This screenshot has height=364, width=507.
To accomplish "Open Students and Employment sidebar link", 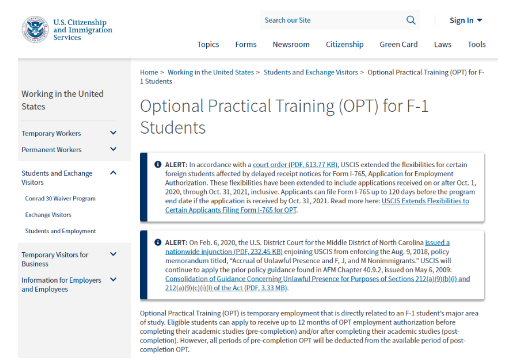I will 60,231.
